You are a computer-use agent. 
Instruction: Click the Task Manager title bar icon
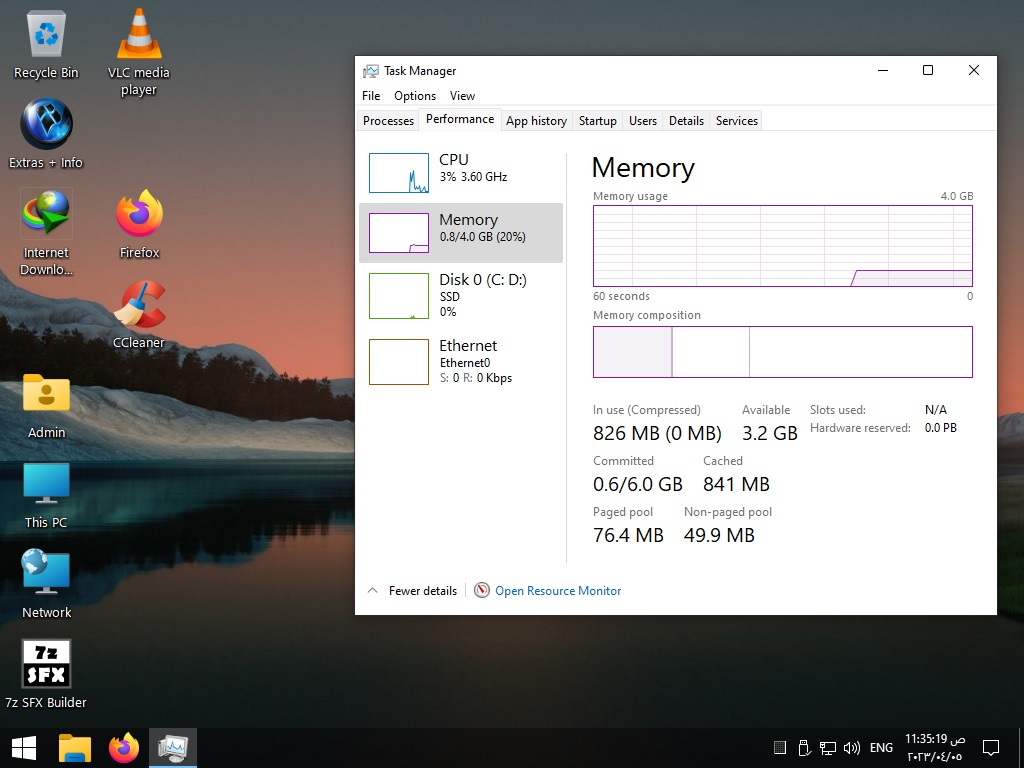[x=370, y=71]
